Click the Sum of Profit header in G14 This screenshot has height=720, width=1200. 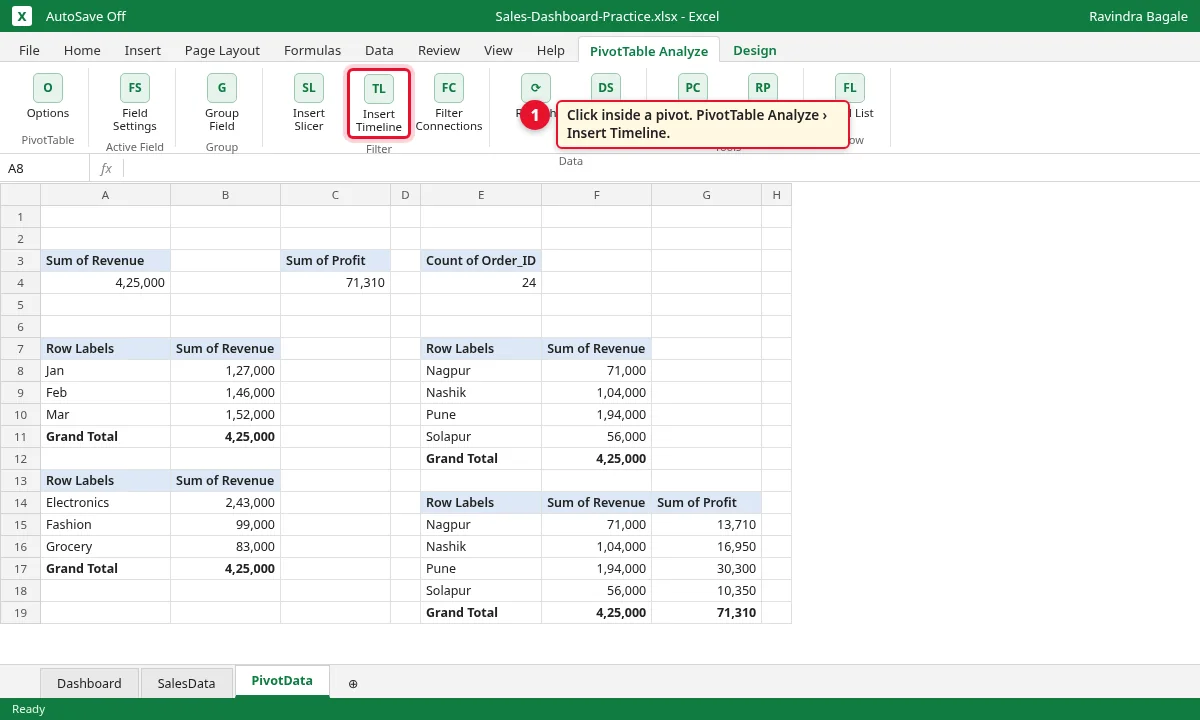(706, 502)
